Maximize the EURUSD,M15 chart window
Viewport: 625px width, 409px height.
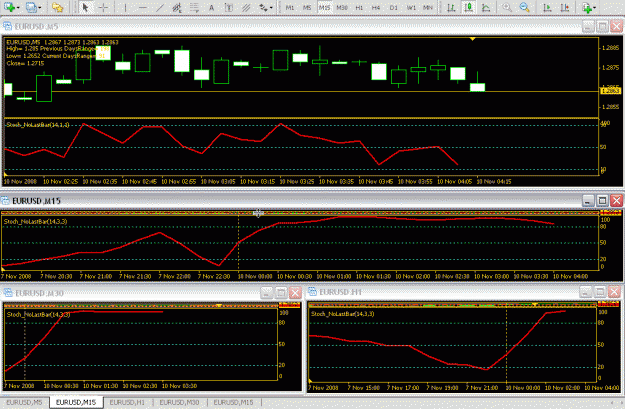(602, 201)
